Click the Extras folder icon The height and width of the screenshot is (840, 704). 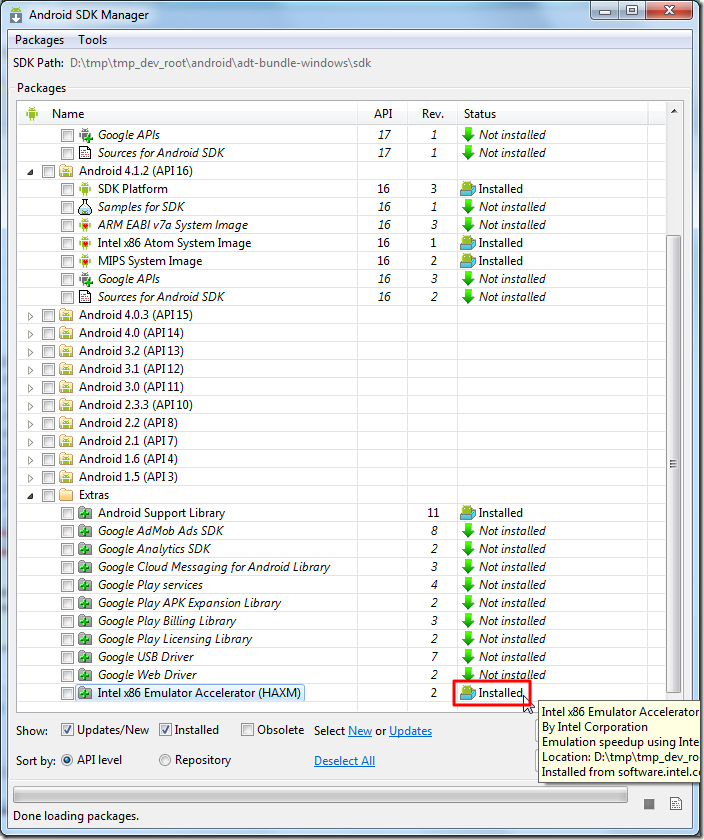(66, 494)
